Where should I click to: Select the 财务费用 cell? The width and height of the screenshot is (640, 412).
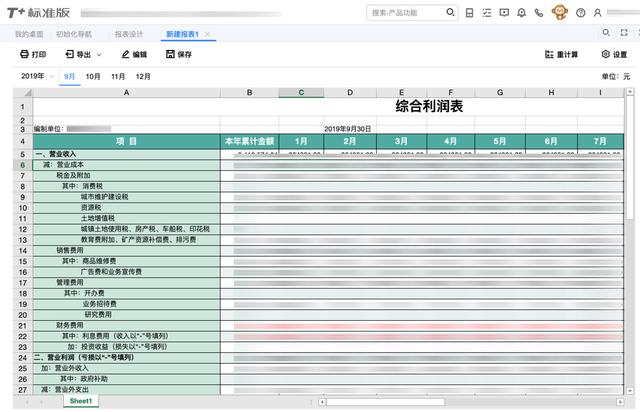[127, 325]
